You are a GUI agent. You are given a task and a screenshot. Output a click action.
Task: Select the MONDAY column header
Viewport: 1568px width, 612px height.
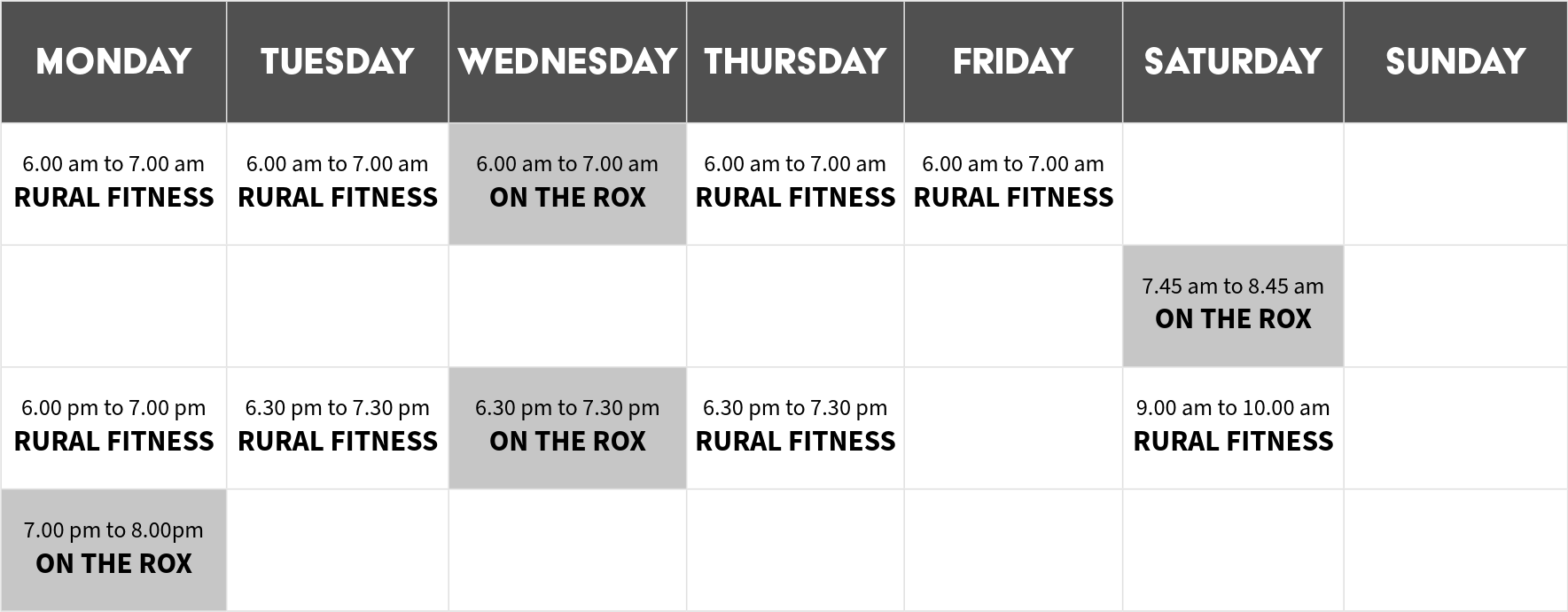click(113, 61)
